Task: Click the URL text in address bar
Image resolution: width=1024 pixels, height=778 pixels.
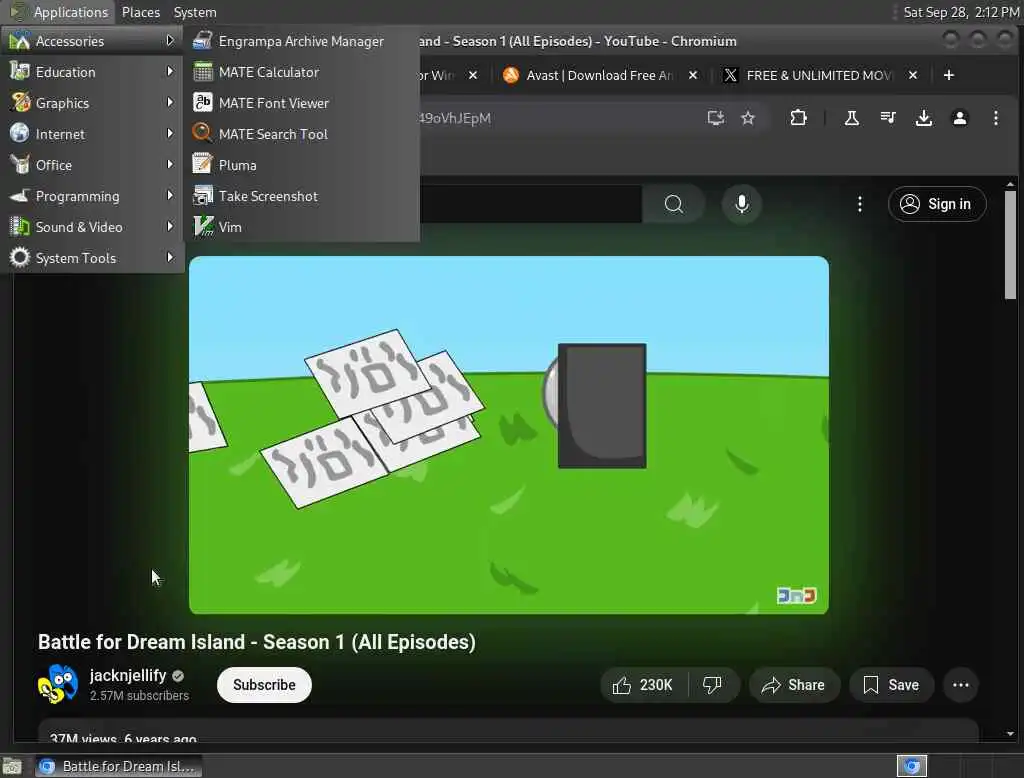Action: tap(455, 118)
